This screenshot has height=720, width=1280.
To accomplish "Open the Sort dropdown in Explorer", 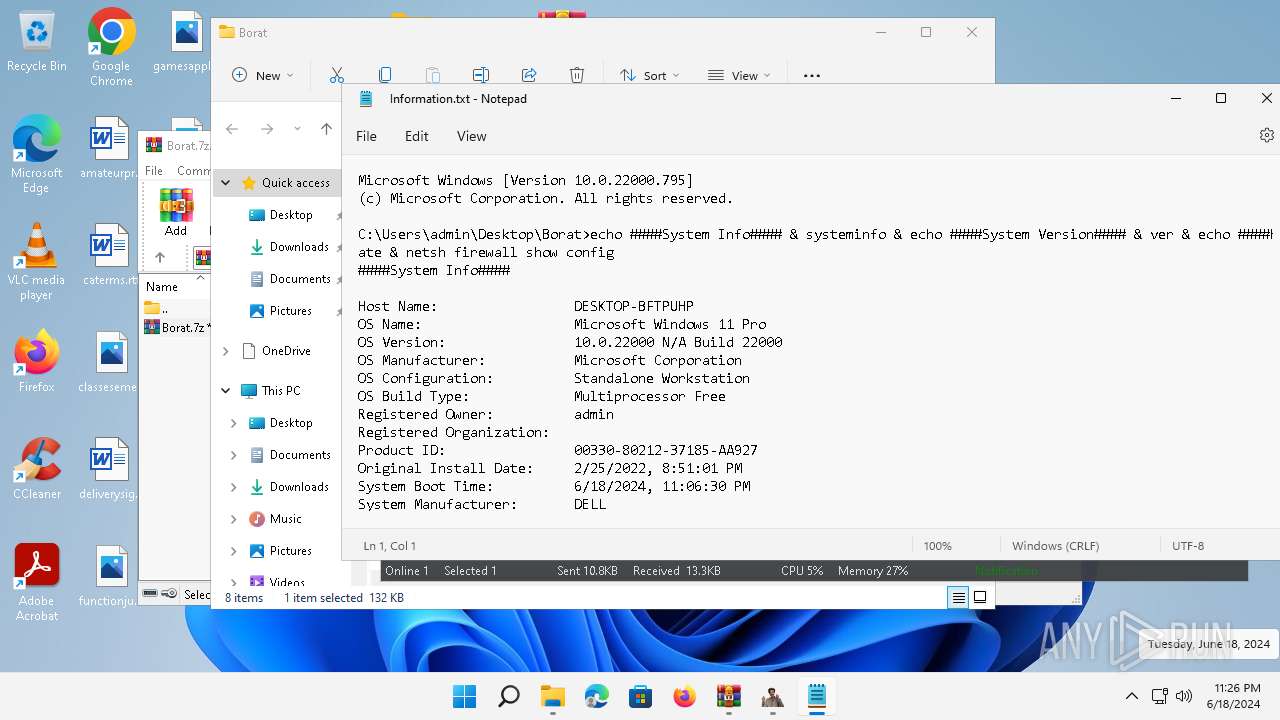I will 649,75.
